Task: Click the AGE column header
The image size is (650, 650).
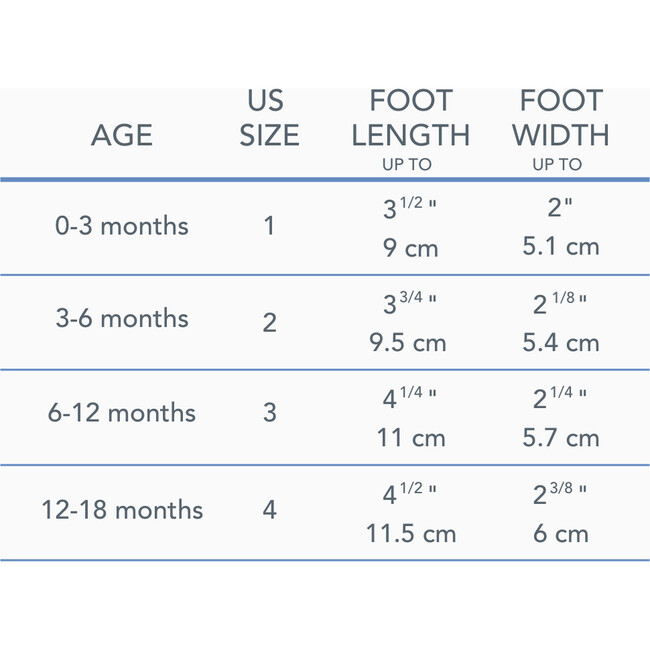Action: (x=122, y=135)
